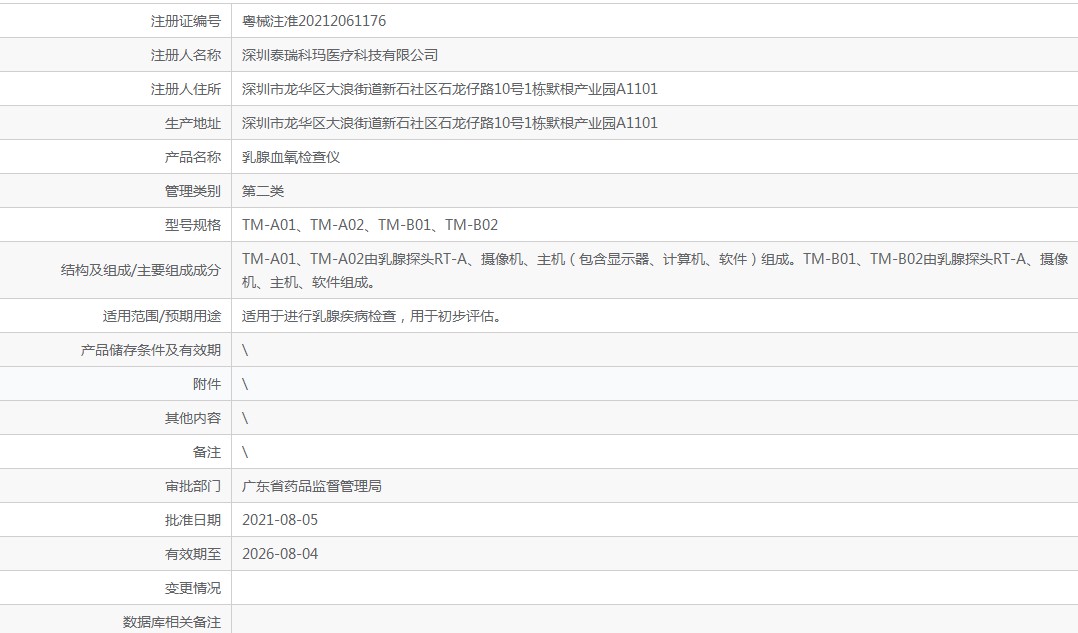Image resolution: width=1078 pixels, height=633 pixels.
Task: Select approval department 广东省药品监督管理局
Action: coord(311,486)
